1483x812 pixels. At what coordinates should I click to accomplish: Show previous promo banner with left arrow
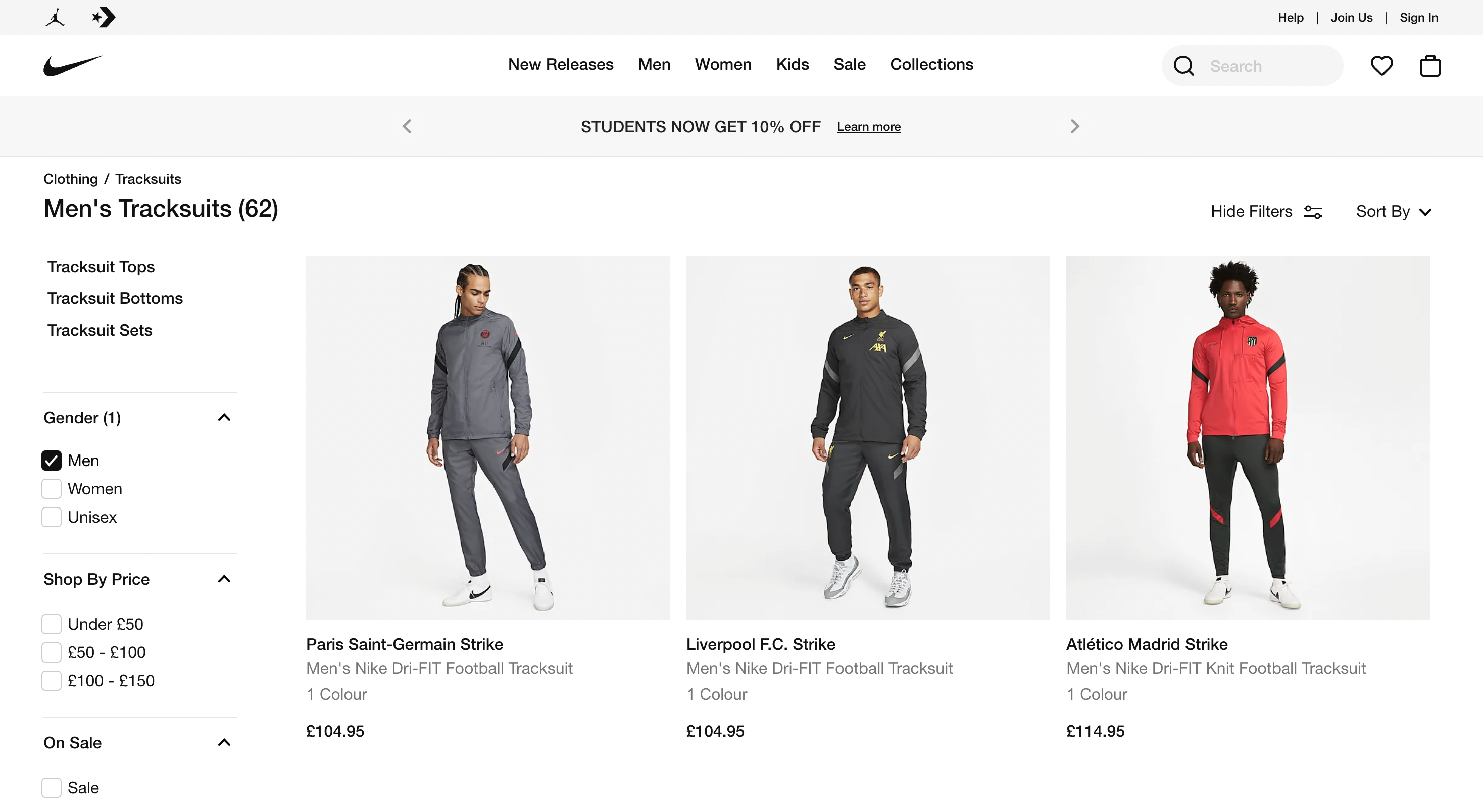click(407, 126)
